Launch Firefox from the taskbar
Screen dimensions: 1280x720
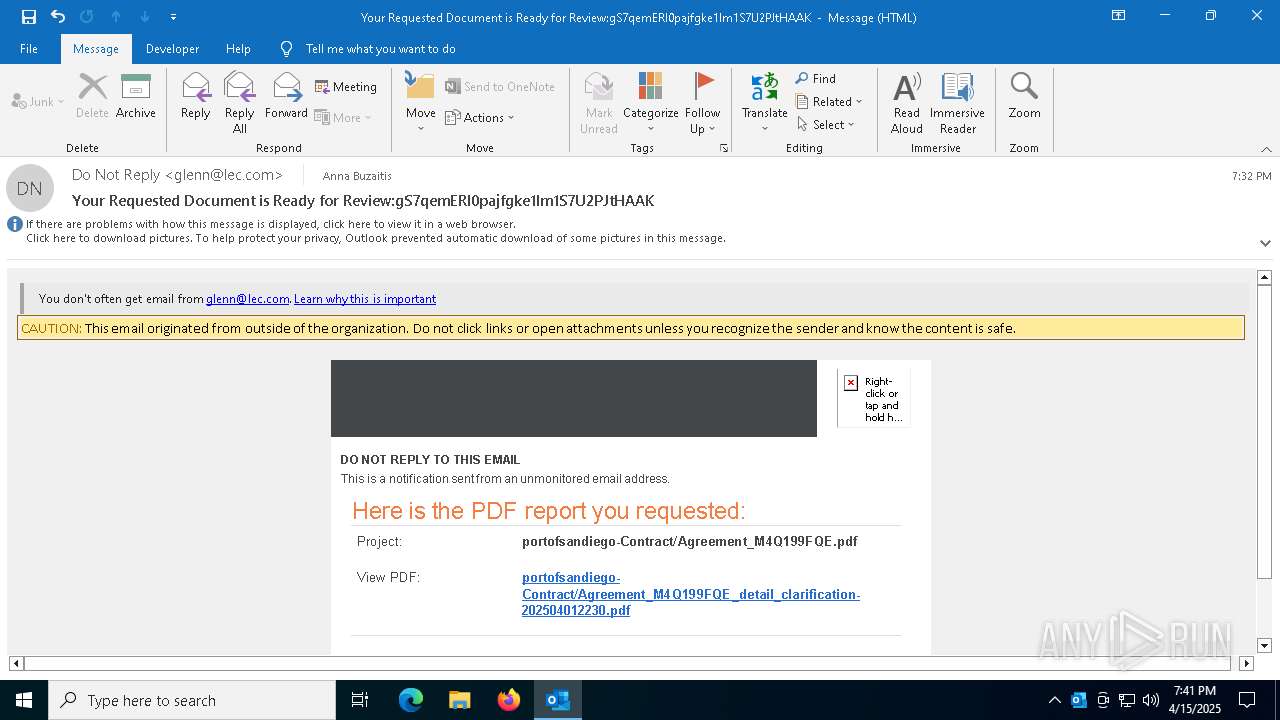509,700
